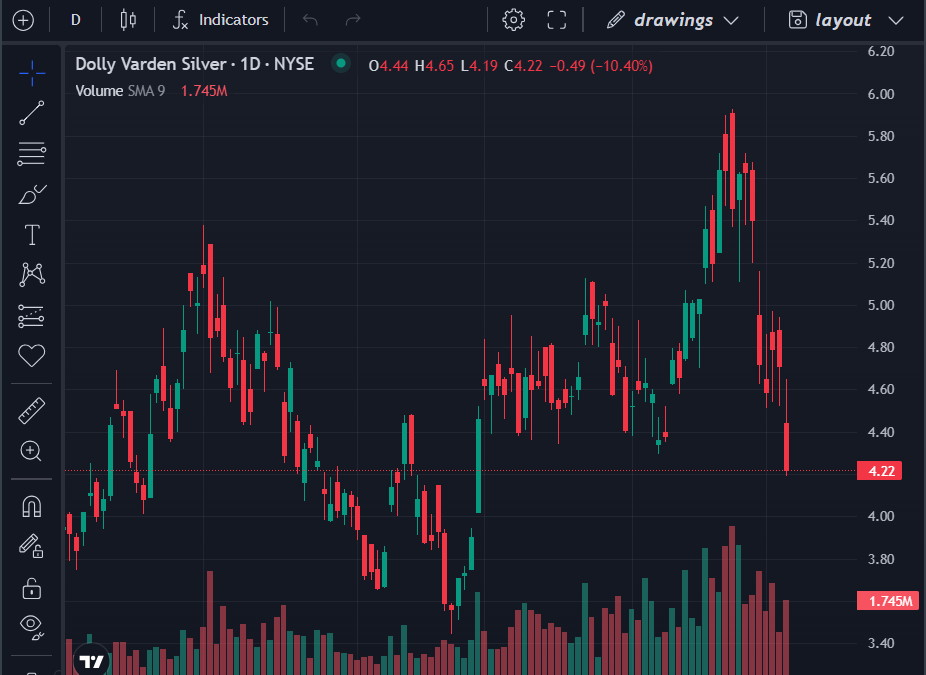Select the ruler measure tool
This screenshot has height=675, width=926.
pos(32,410)
